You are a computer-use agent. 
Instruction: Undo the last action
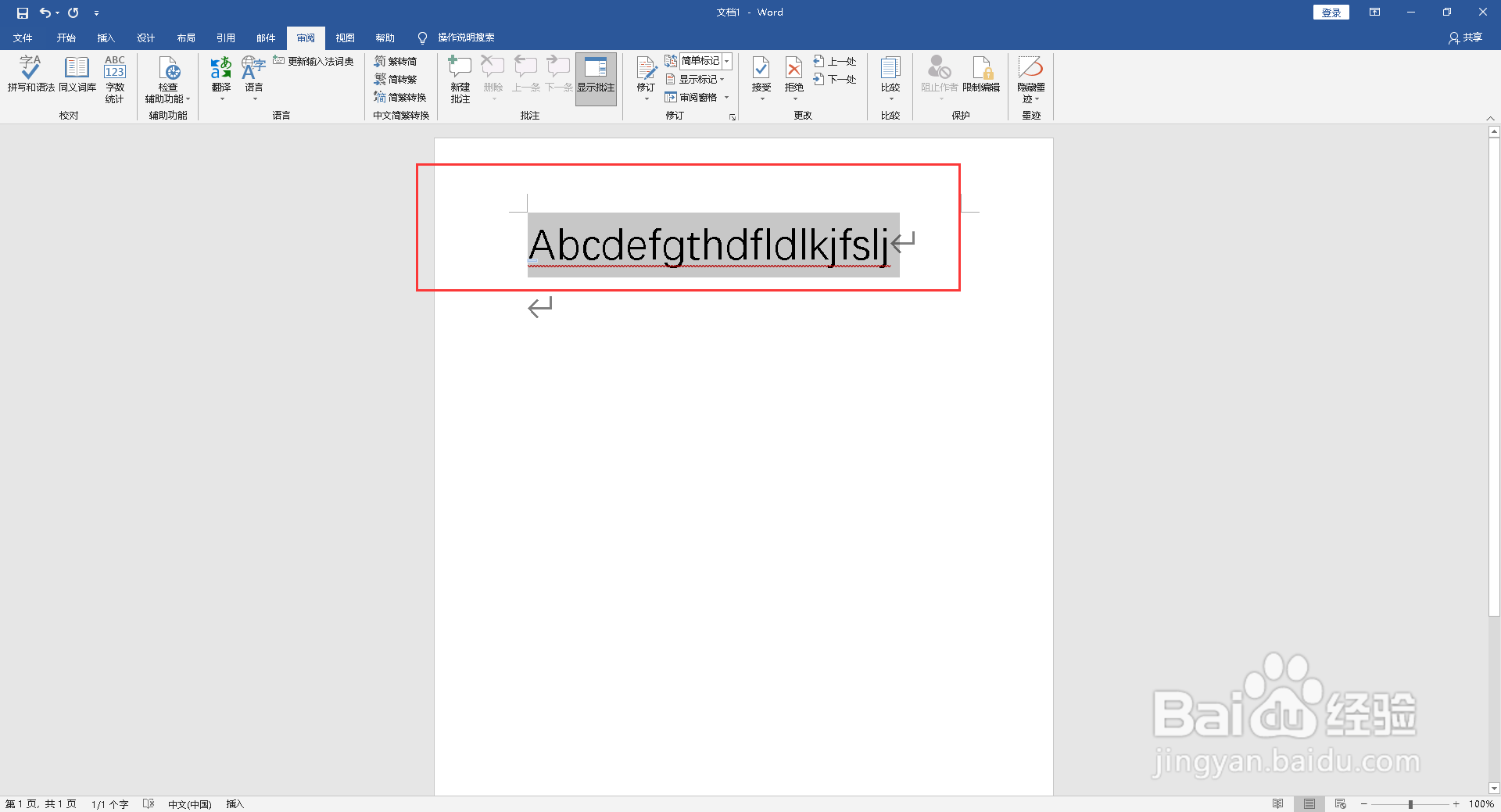(x=45, y=13)
